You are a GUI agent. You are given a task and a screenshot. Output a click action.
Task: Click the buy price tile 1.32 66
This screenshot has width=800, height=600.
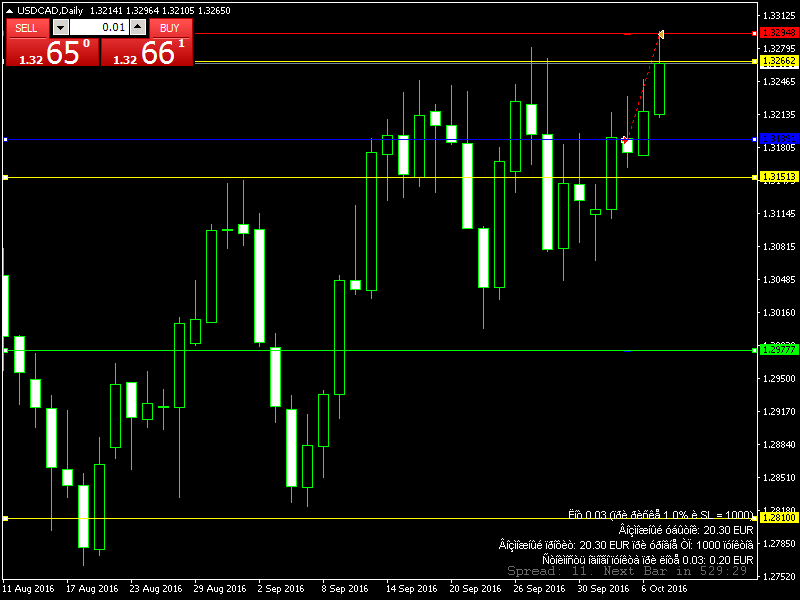click(147, 52)
